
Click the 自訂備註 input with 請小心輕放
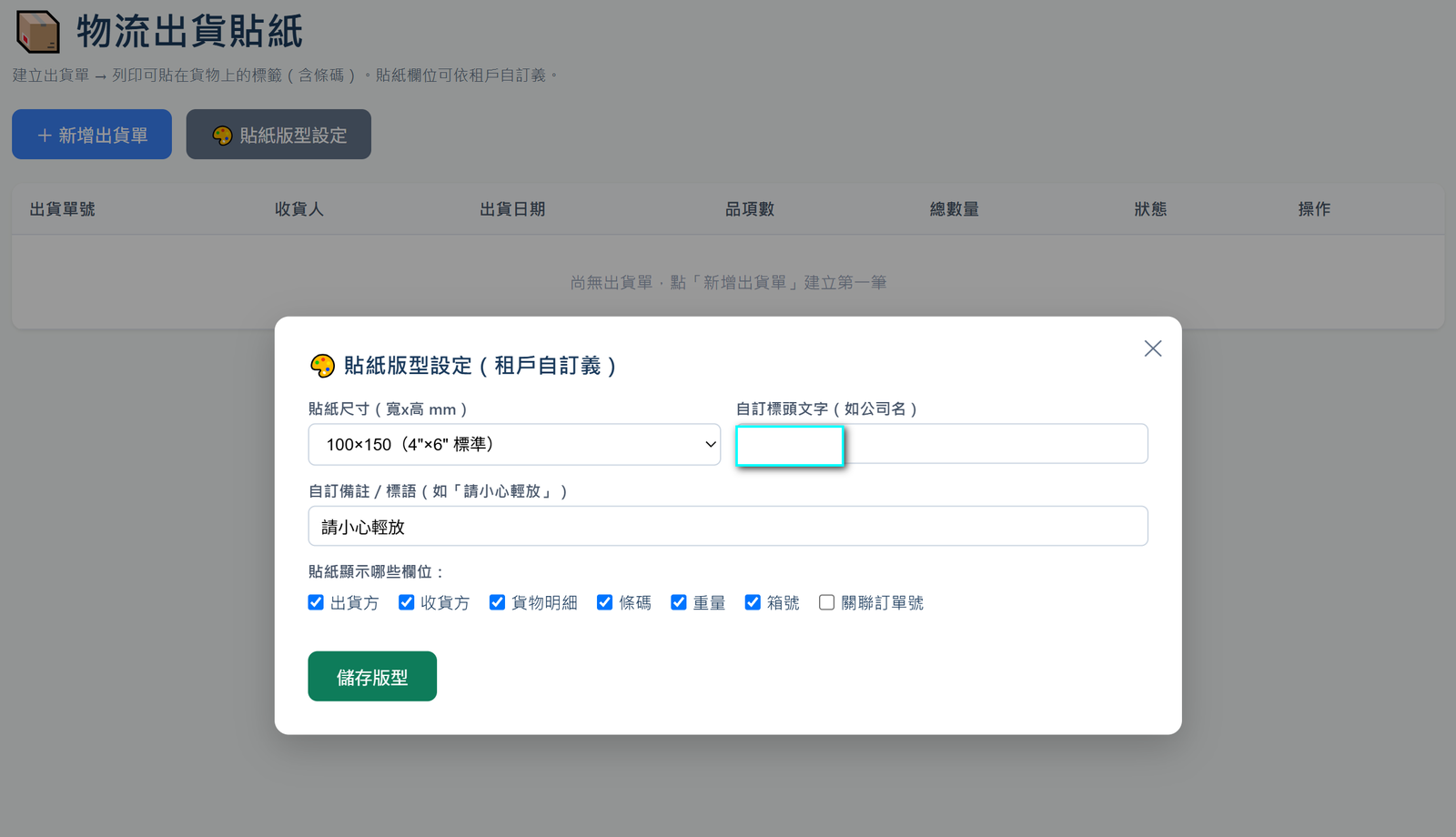pos(728,526)
